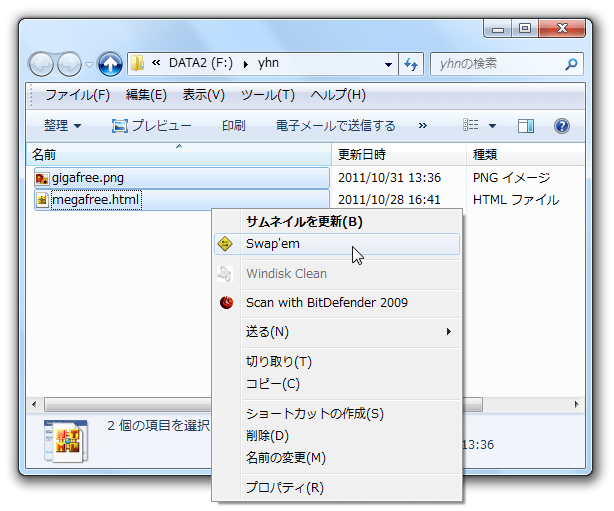
Task: Toggle the preview pane icon
Action: tap(526, 126)
